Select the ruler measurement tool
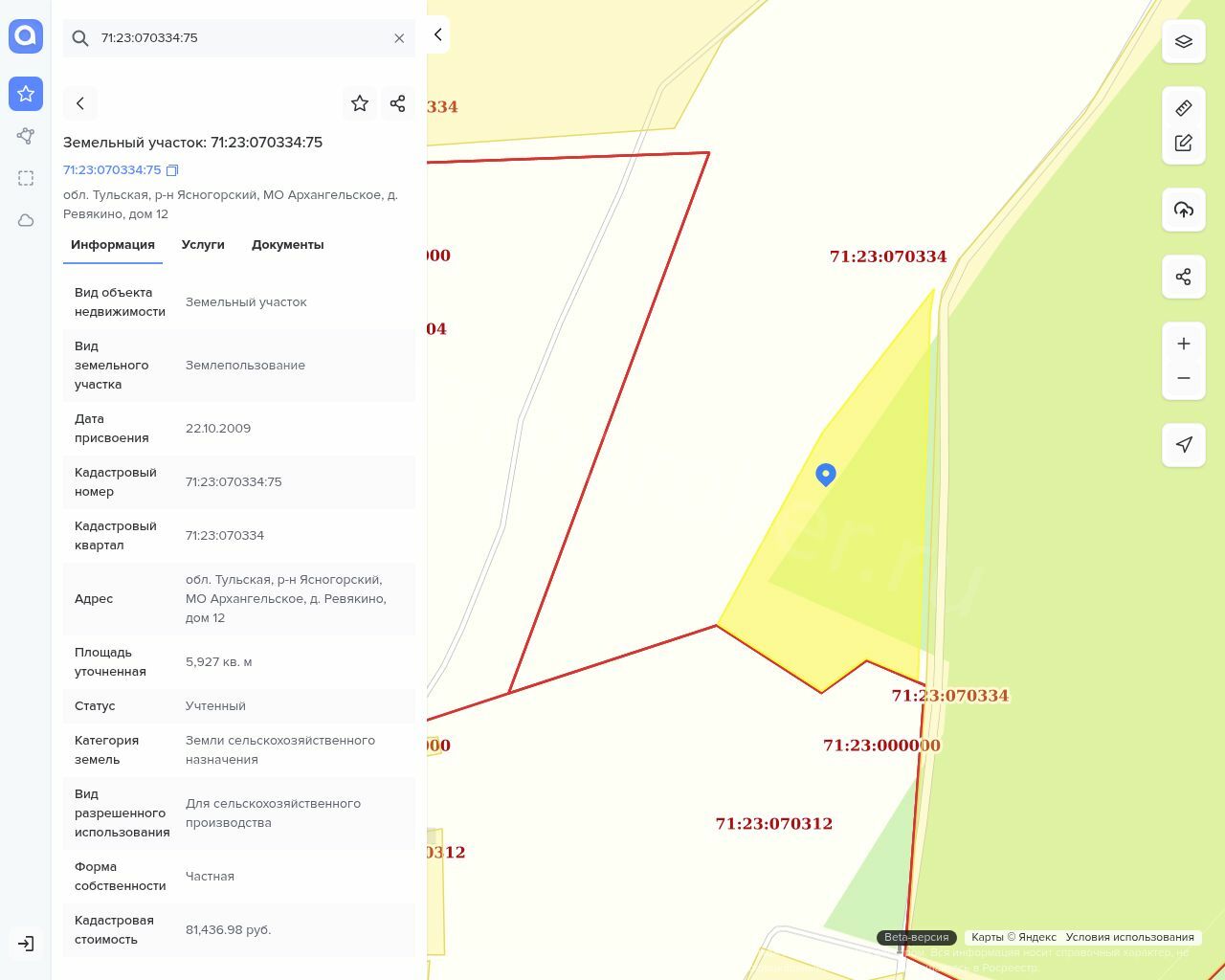Image resolution: width=1225 pixels, height=980 pixels. [x=1183, y=108]
